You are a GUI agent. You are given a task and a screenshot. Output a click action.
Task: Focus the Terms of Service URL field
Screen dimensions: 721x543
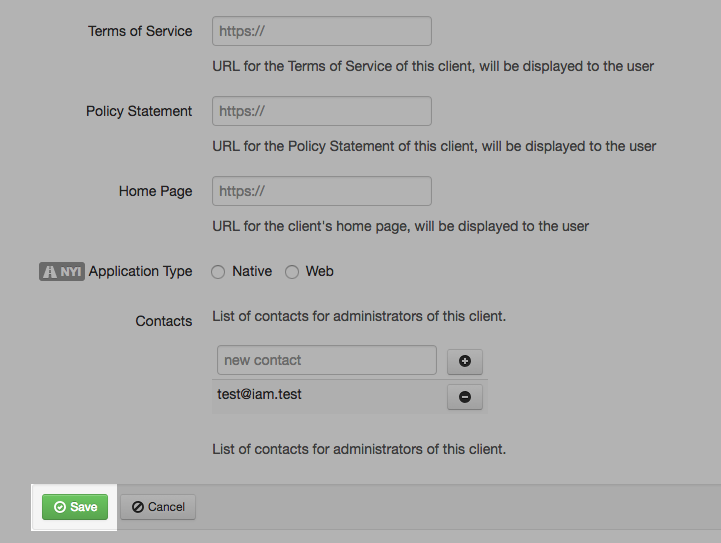tap(321, 31)
